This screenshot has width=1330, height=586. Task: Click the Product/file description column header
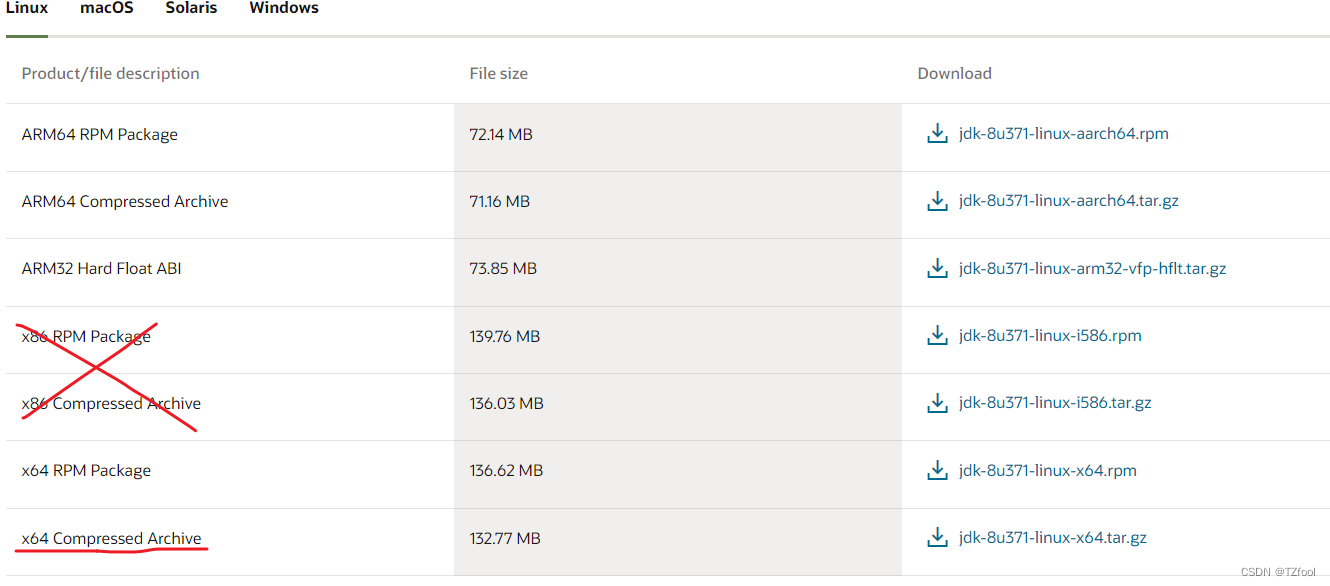point(110,73)
